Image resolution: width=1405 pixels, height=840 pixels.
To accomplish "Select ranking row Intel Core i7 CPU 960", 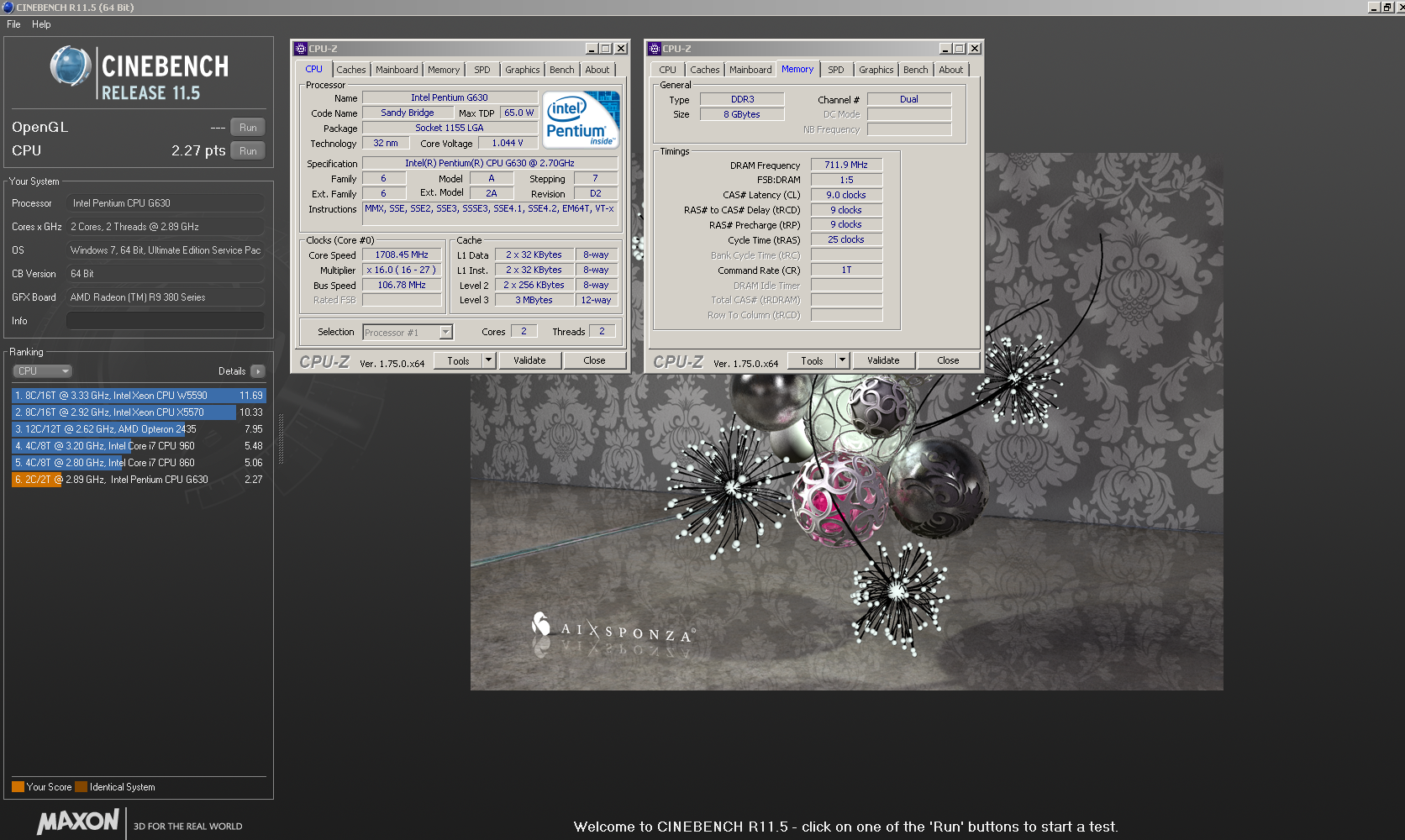I will click(x=139, y=446).
